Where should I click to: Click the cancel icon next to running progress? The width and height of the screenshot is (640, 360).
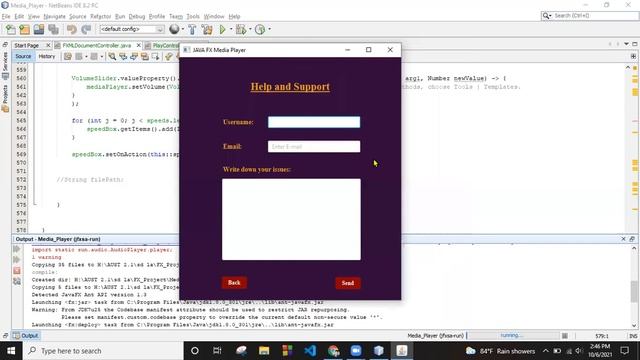(x=565, y=336)
